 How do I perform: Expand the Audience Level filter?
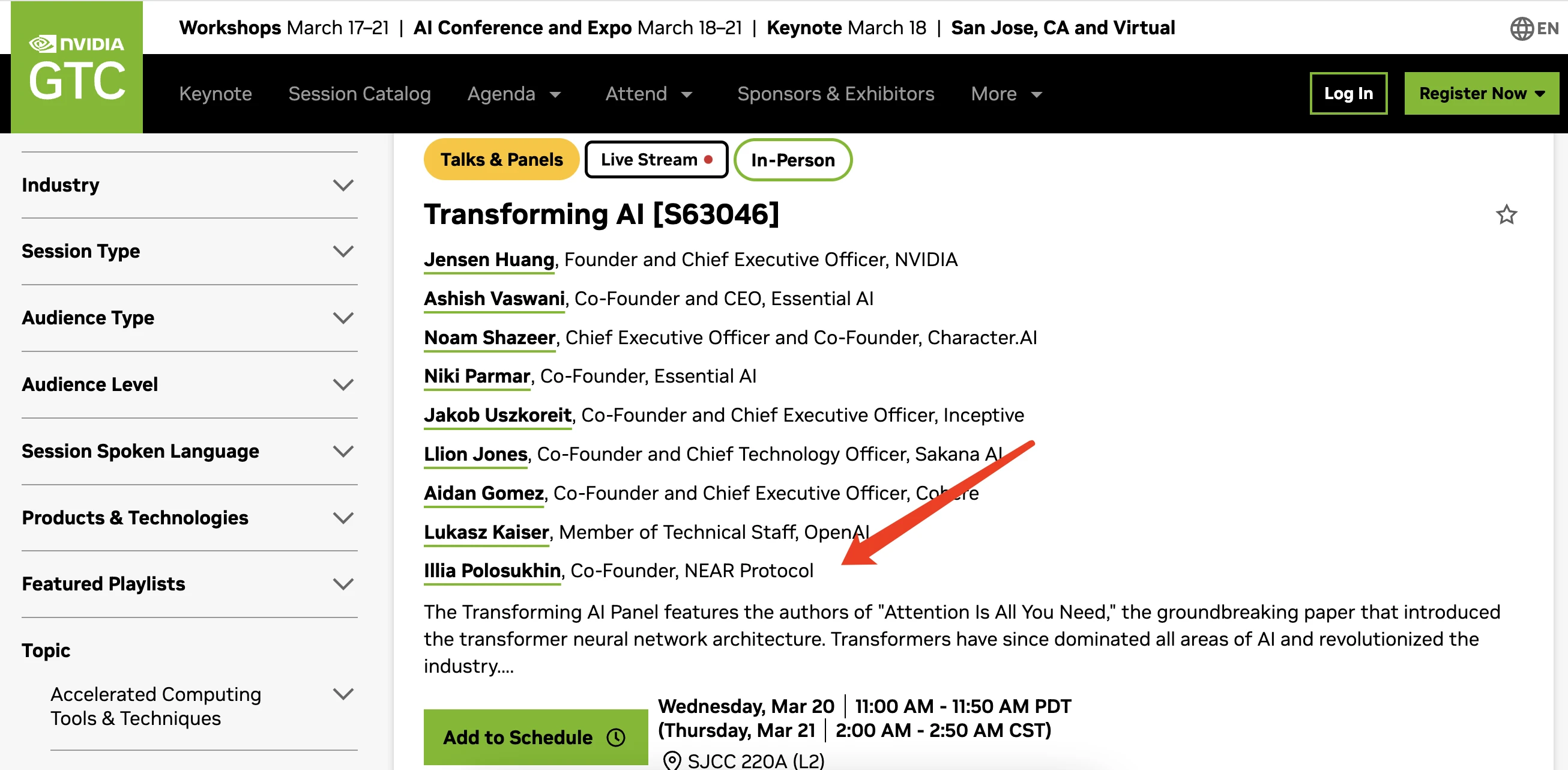point(343,384)
